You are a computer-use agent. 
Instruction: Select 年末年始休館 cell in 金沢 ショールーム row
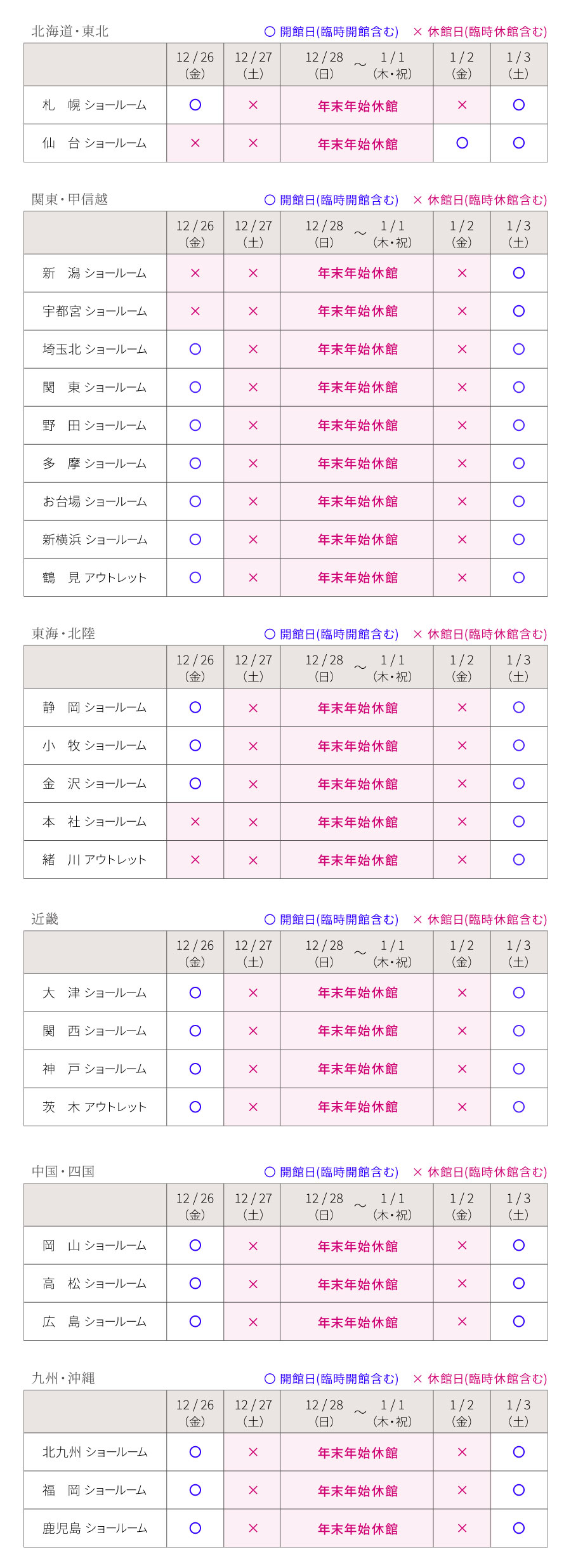click(x=357, y=784)
